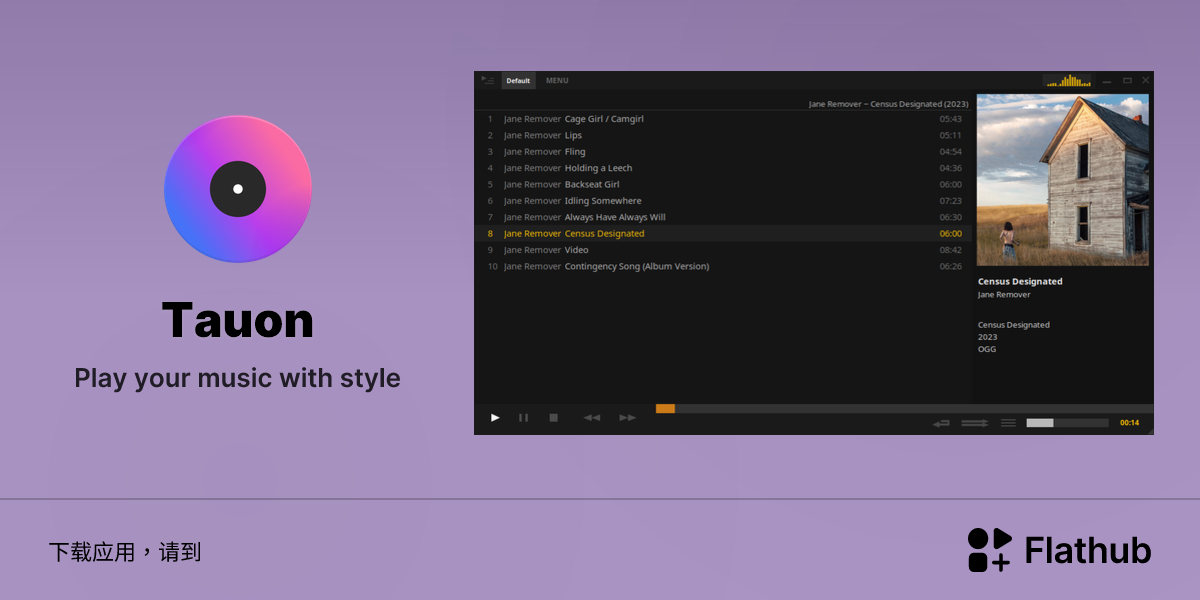The height and width of the screenshot is (600, 1200).
Task: Click the Tauon disc logo
Action: [238, 189]
